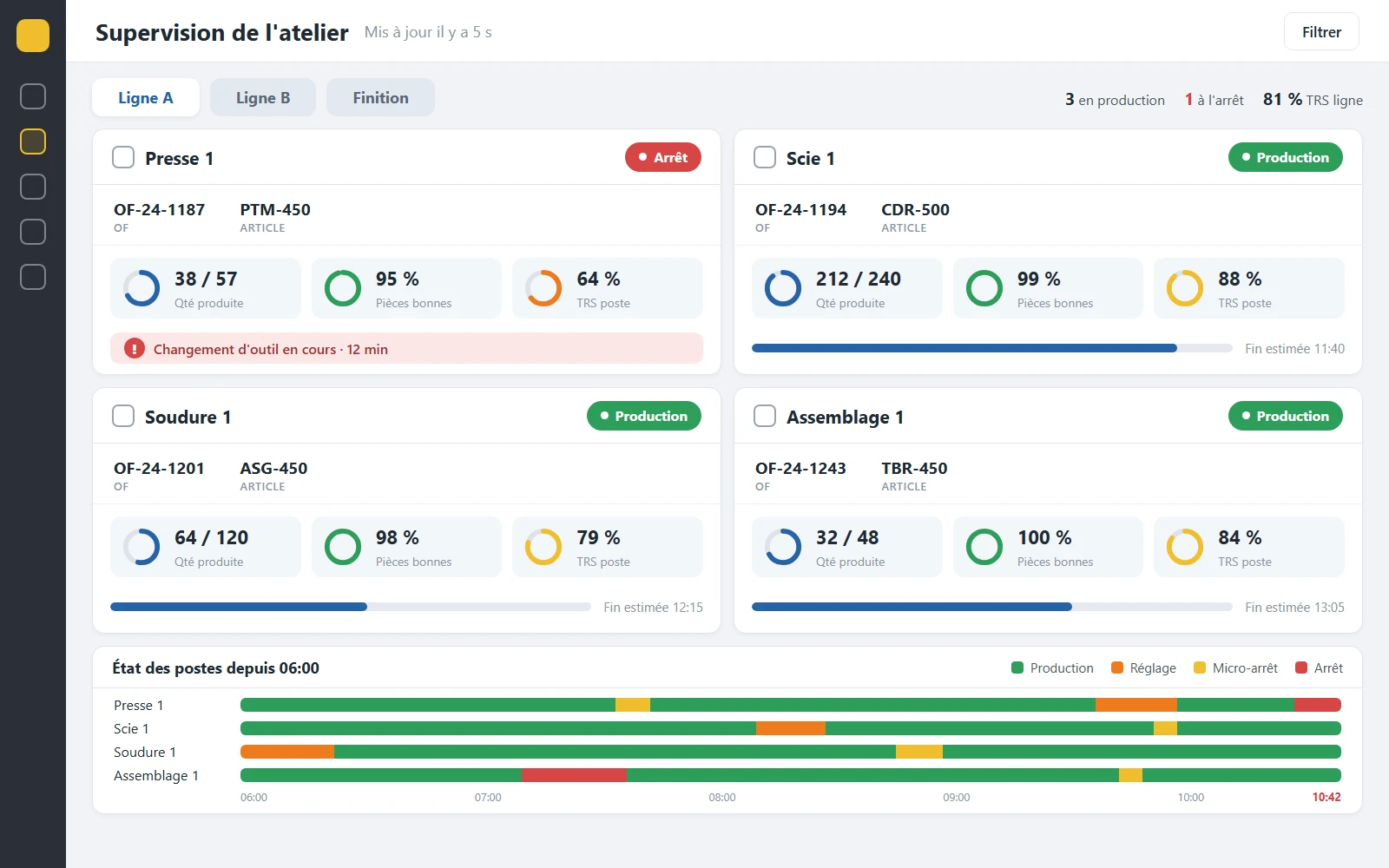Tick the Scie 1 checkbox
Image resolution: width=1389 pixels, height=868 pixels.
click(765, 157)
